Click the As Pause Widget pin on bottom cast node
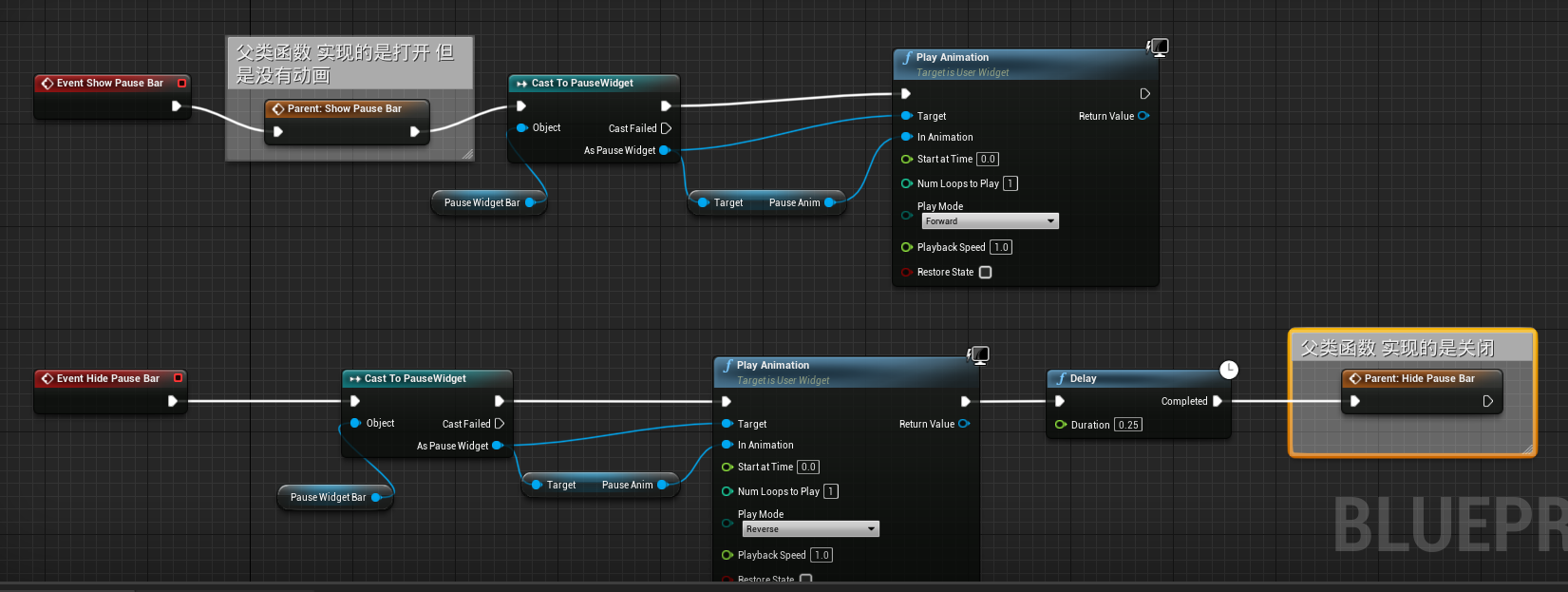This screenshot has height=592, width=1568. (497, 446)
